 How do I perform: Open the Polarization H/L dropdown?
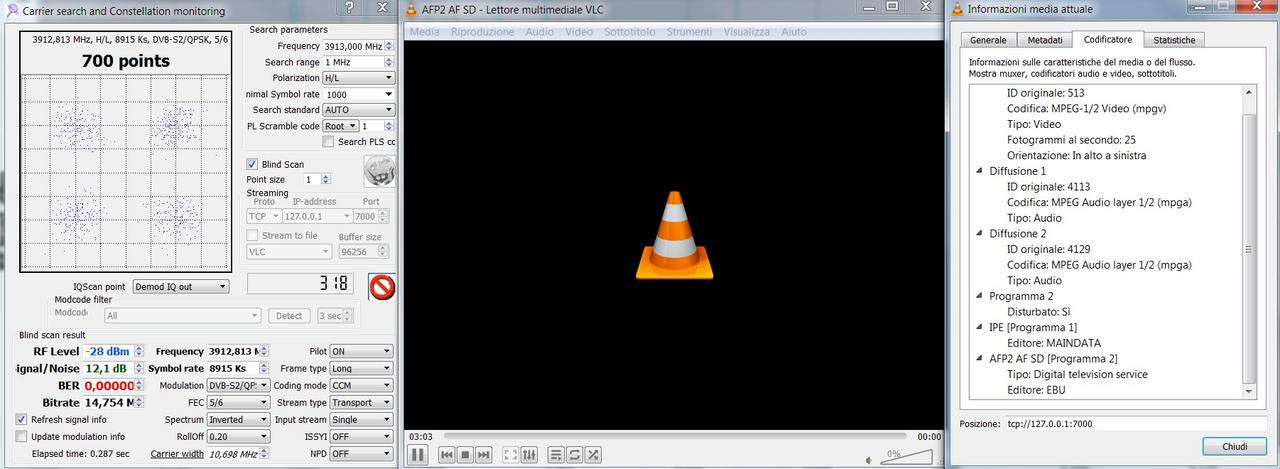pos(359,78)
